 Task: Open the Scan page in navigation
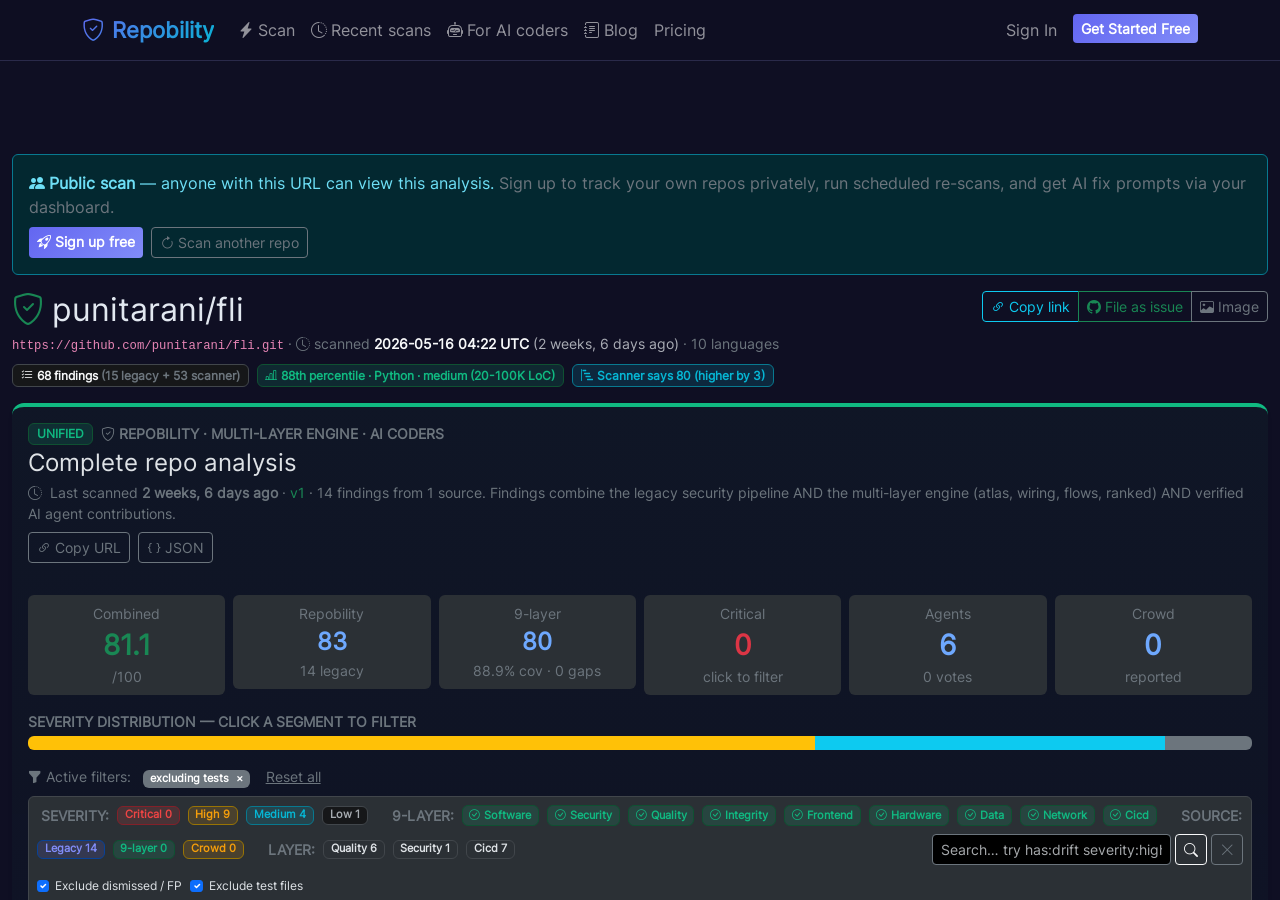pyautogui.click(x=267, y=30)
